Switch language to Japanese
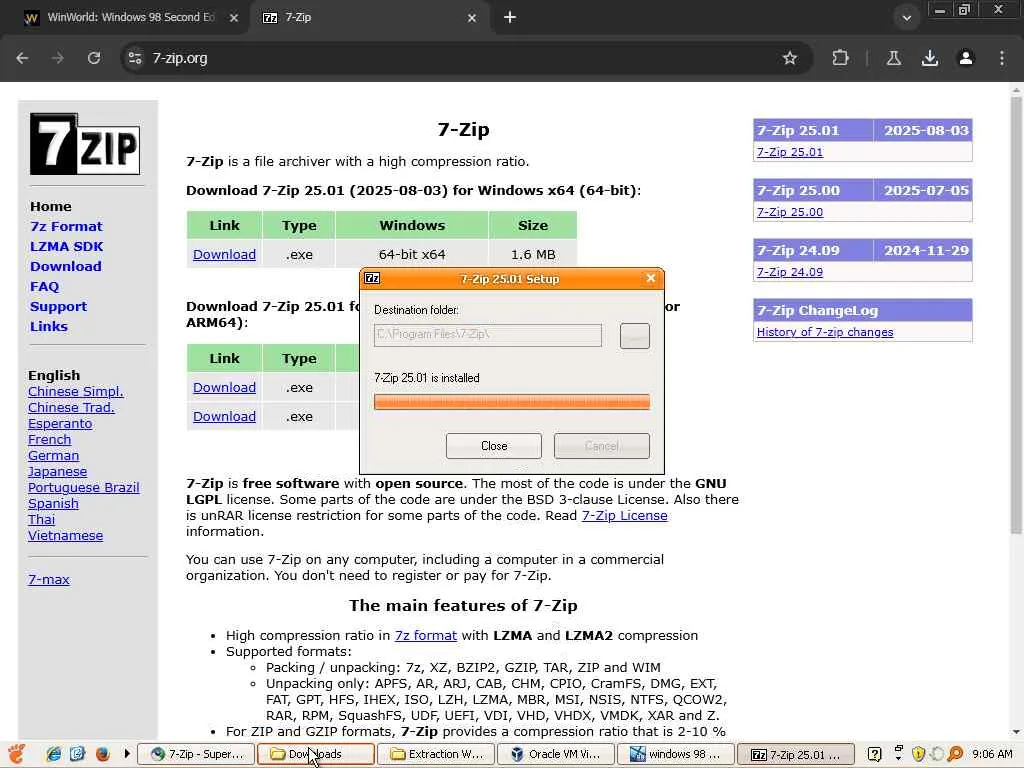 click(x=57, y=472)
